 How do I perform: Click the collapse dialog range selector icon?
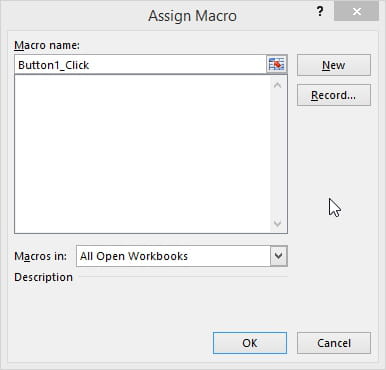tap(276, 64)
